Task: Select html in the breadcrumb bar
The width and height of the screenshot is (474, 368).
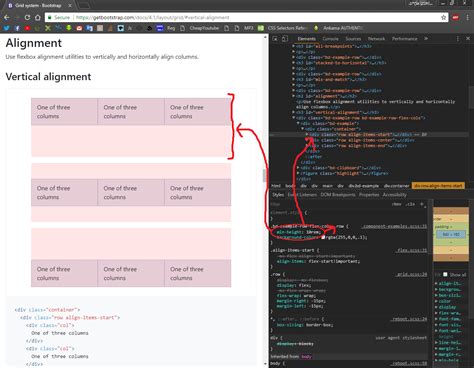Action: pyautogui.click(x=276, y=186)
